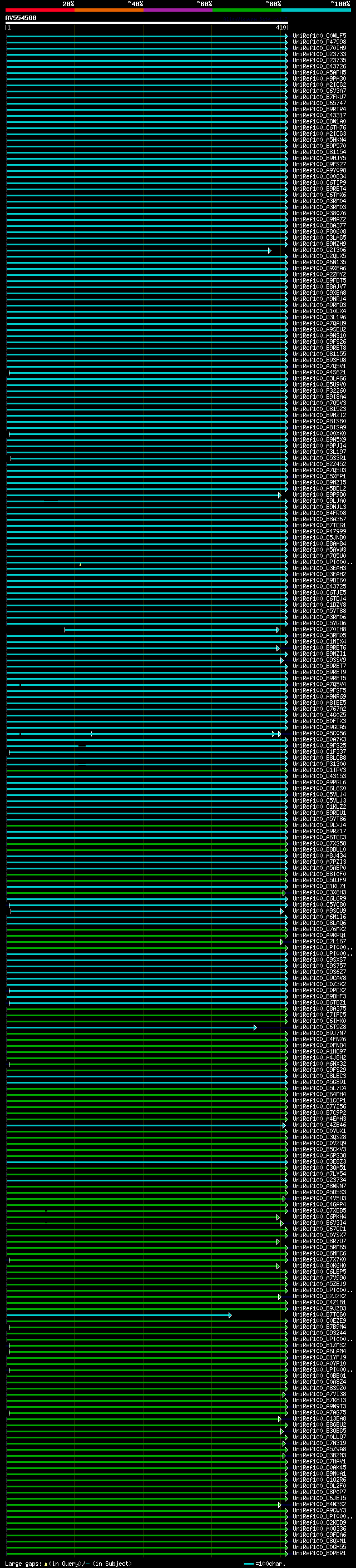356x1568 pixels.
Task: Click hit label UniRef100_Q81154
Action: [319, 152]
